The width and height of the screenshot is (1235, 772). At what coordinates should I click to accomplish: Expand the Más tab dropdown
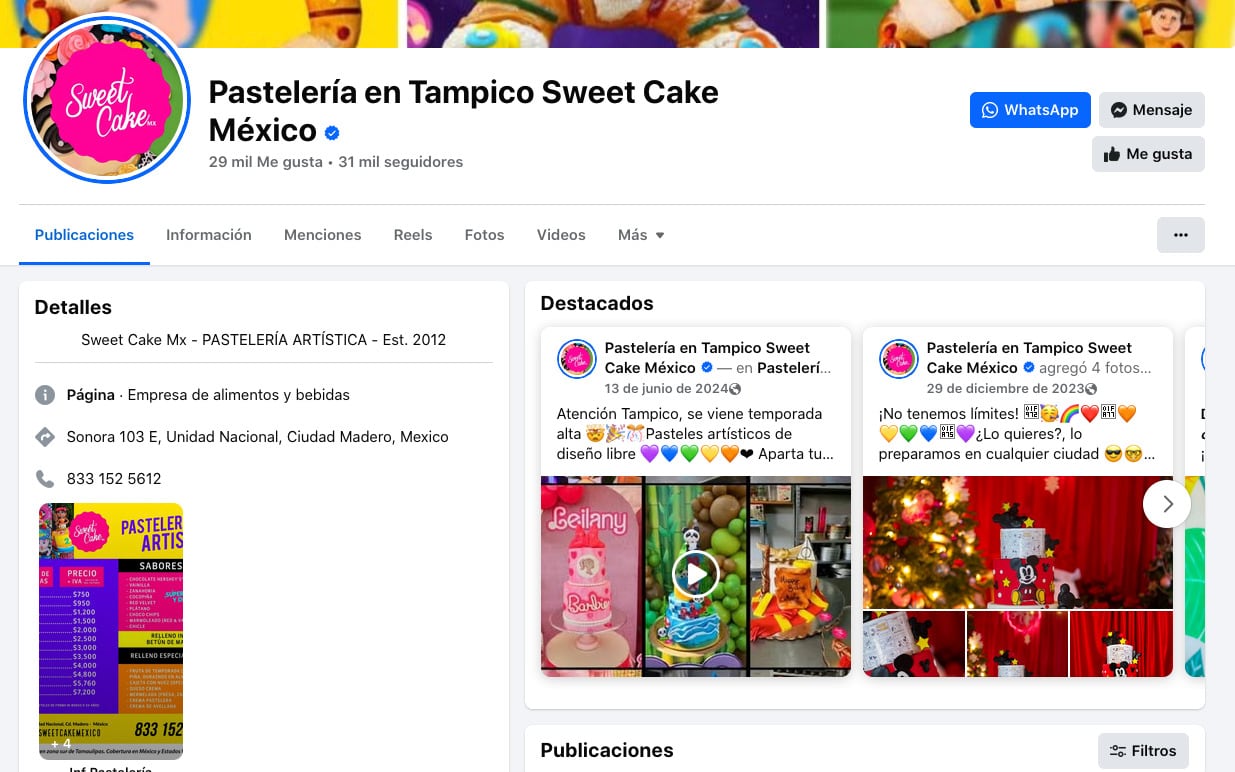click(640, 234)
